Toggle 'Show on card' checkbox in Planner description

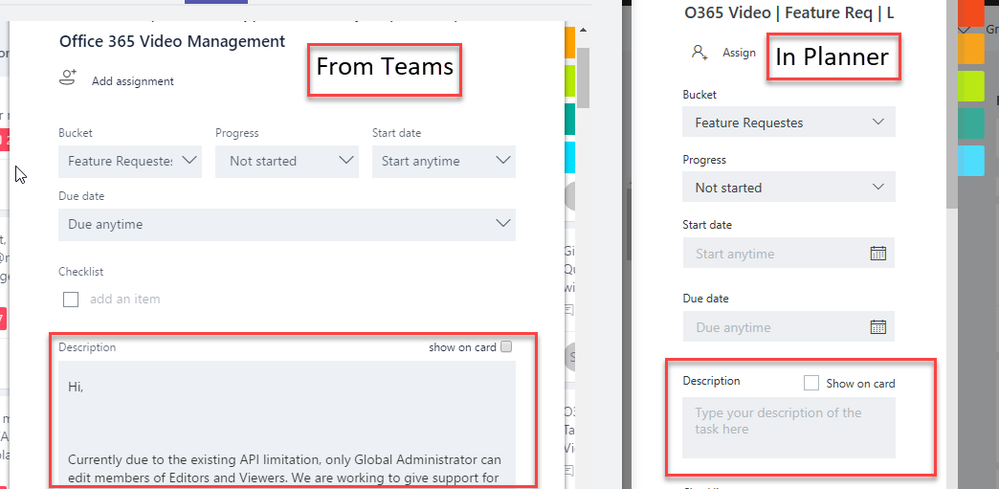tap(811, 383)
